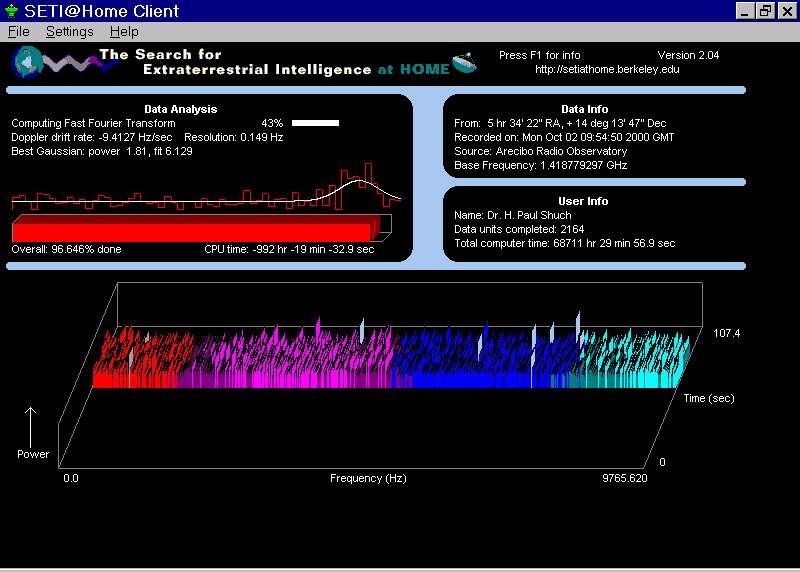800x572 pixels.
Task: Click the SETI@Home title bar alien icon
Action: (11, 11)
